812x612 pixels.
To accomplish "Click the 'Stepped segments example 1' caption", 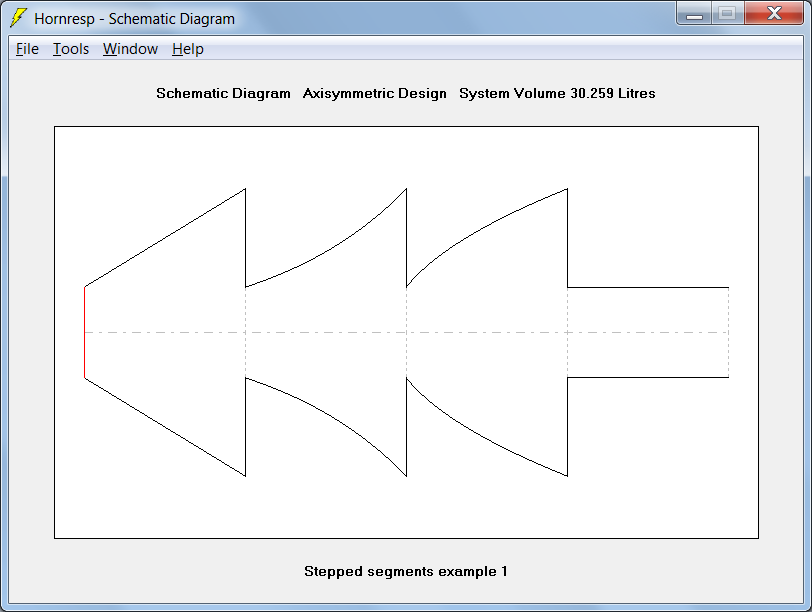I will click(x=406, y=571).
